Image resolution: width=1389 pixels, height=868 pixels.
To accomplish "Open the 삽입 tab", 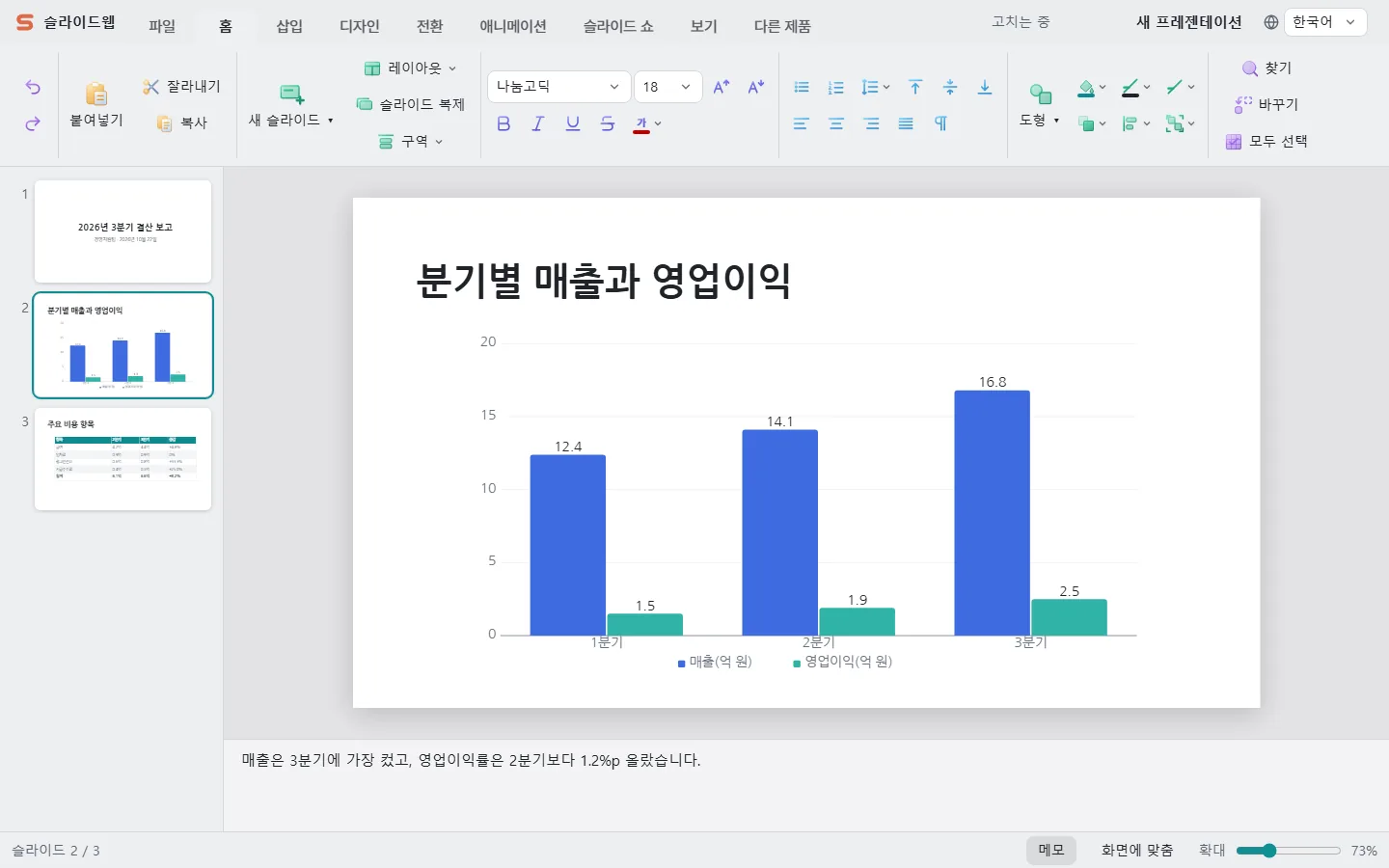I will tap(289, 26).
